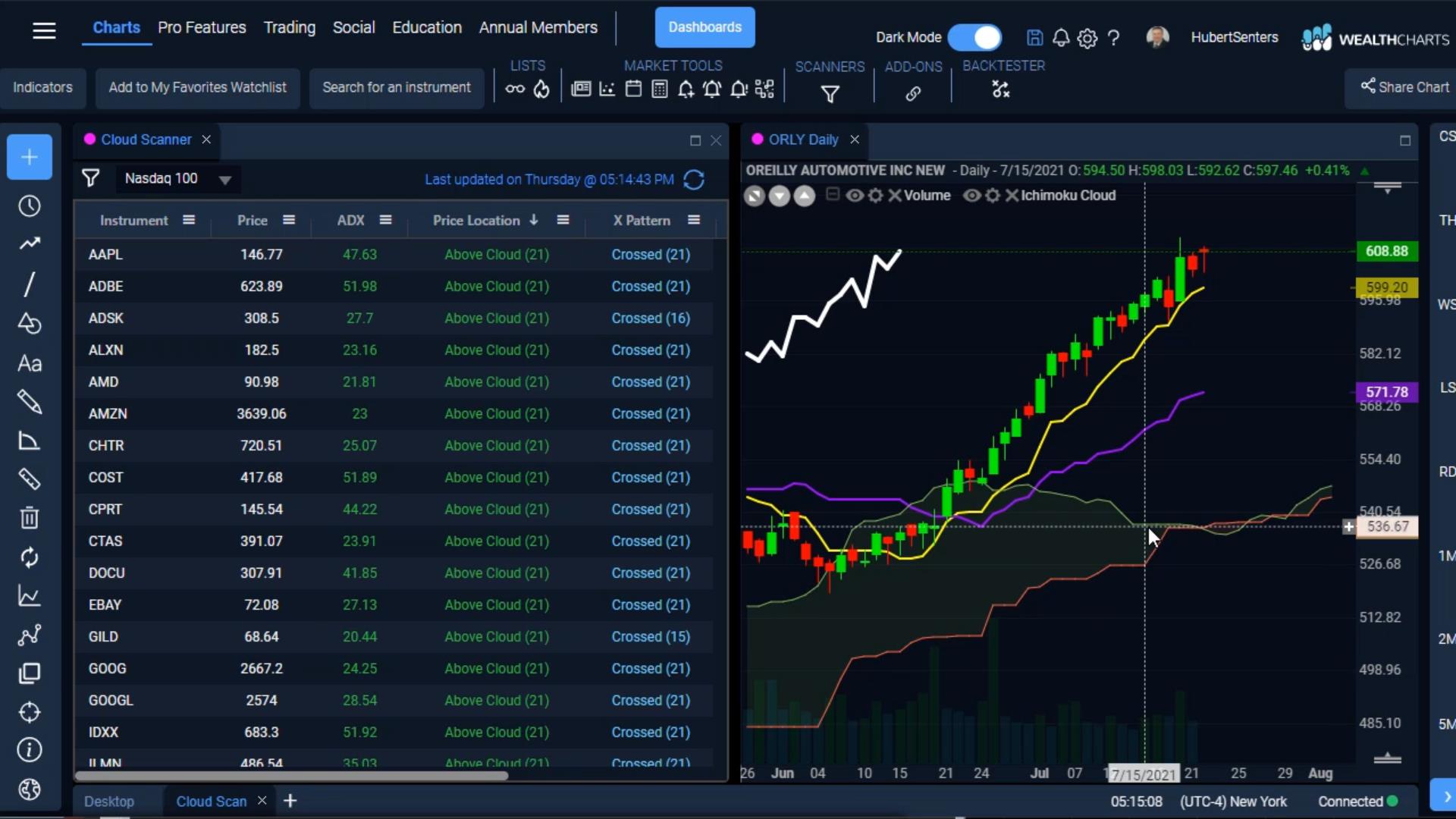Toggle Dark Mode switch off
Image resolution: width=1456 pixels, height=819 pixels.
click(x=975, y=37)
